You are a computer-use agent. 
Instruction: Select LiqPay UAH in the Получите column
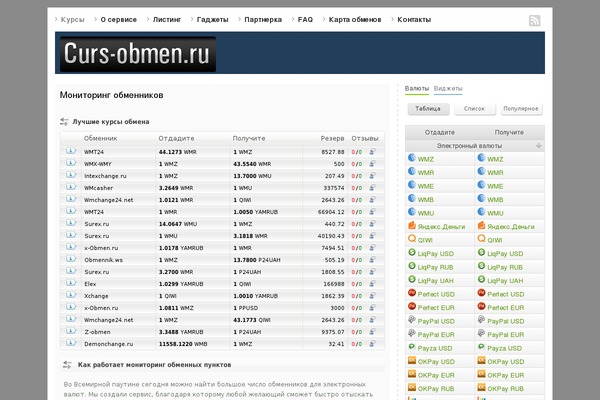click(505, 281)
